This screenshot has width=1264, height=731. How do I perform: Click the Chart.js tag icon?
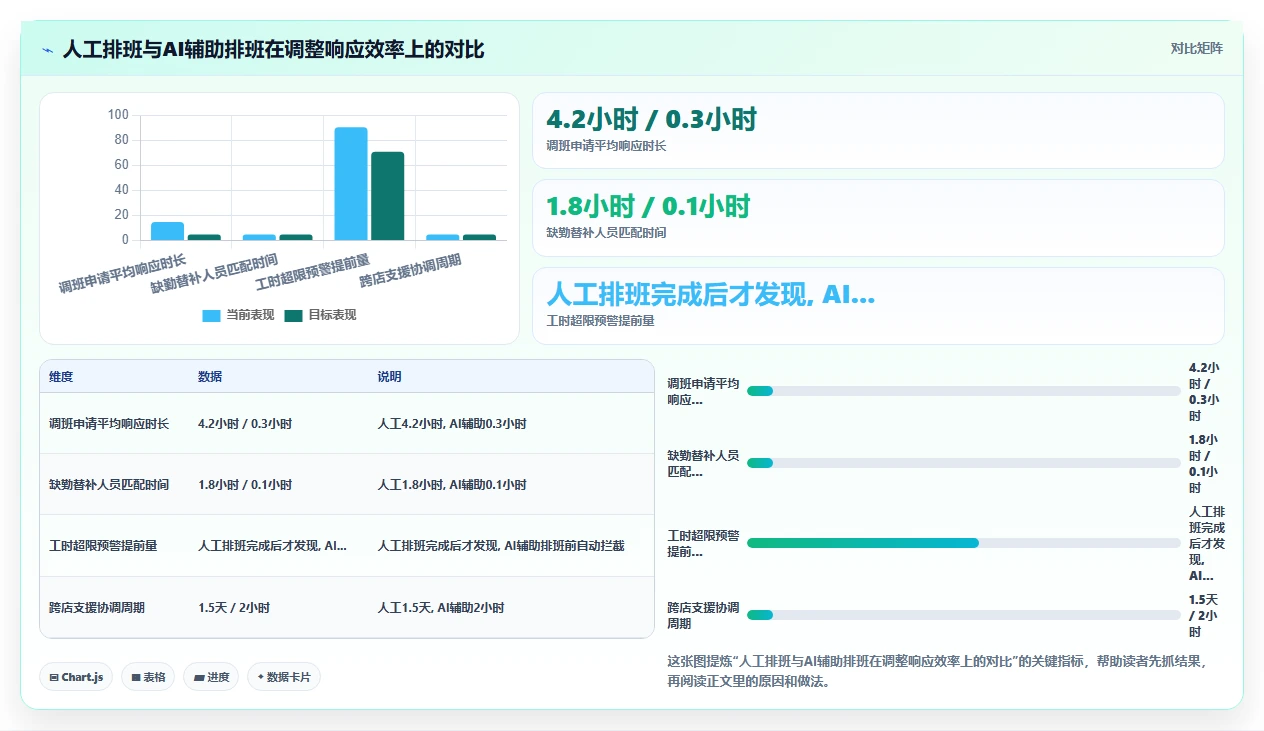pyautogui.click(x=54, y=677)
